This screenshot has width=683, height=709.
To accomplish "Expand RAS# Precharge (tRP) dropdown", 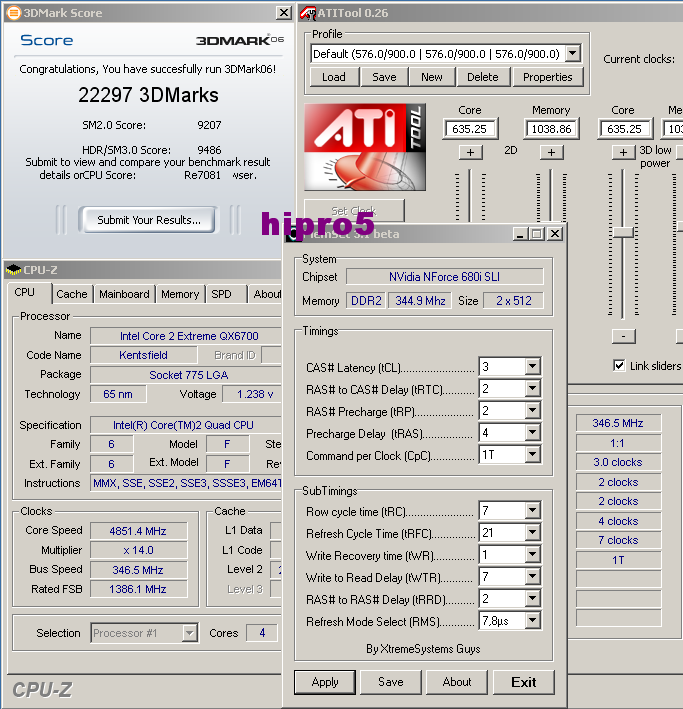I will (532, 411).
